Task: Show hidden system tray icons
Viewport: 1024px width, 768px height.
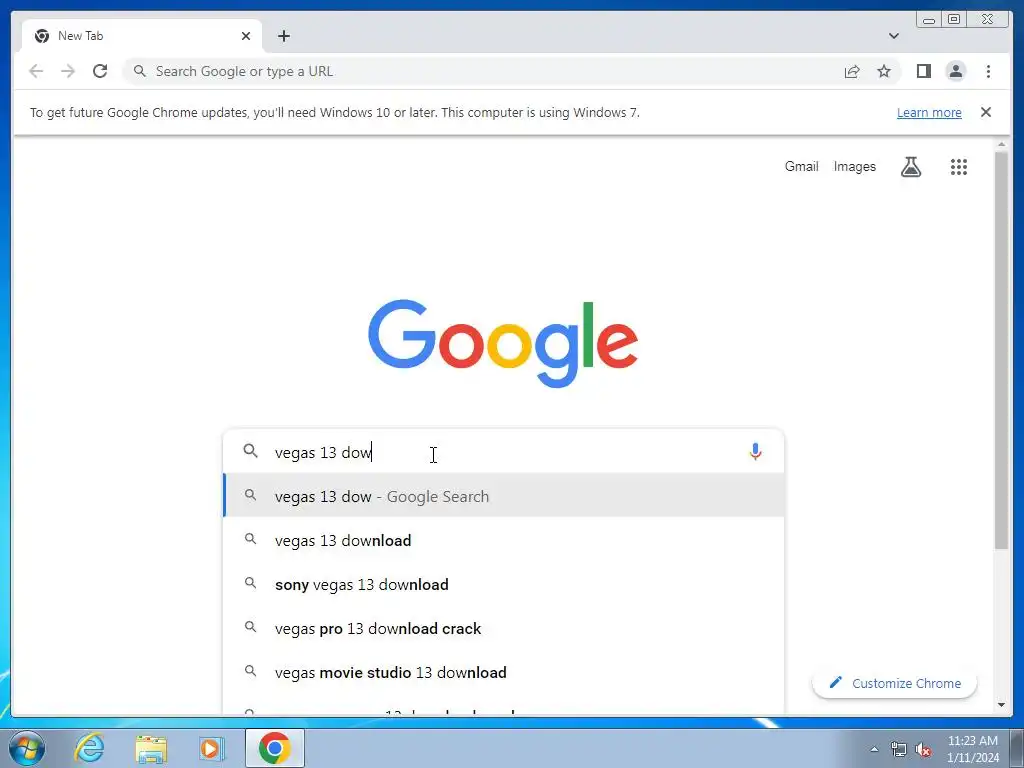Action: [874, 748]
